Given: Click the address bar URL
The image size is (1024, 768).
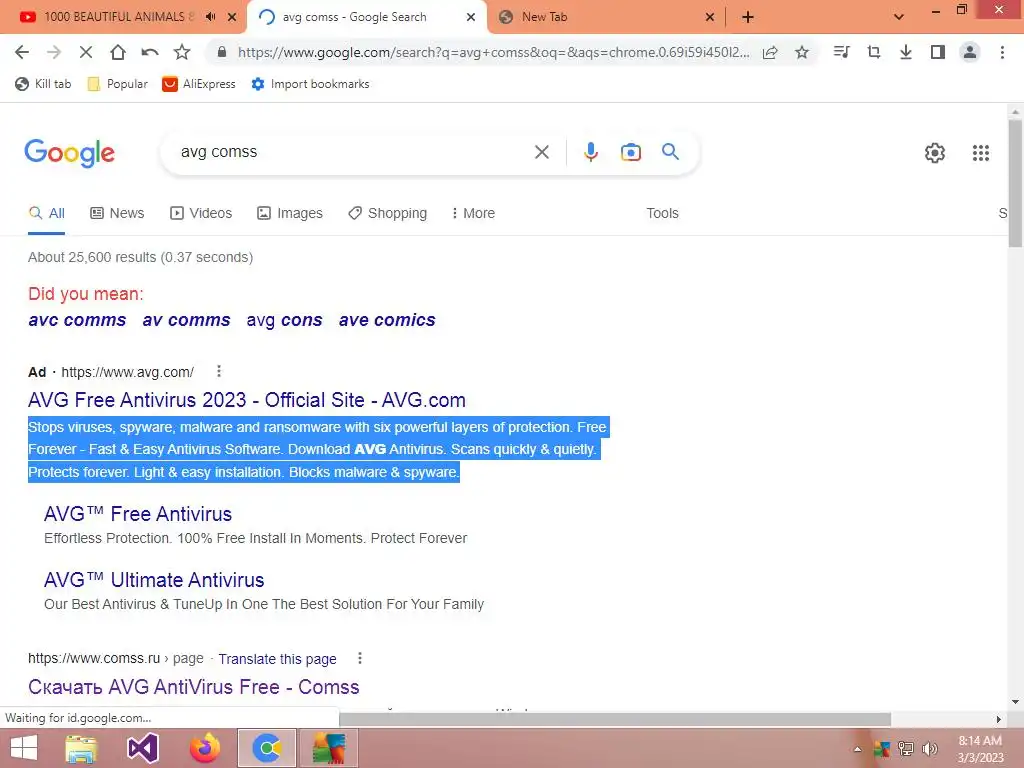Looking at the screenshot, I should click(x=494, y=52).
